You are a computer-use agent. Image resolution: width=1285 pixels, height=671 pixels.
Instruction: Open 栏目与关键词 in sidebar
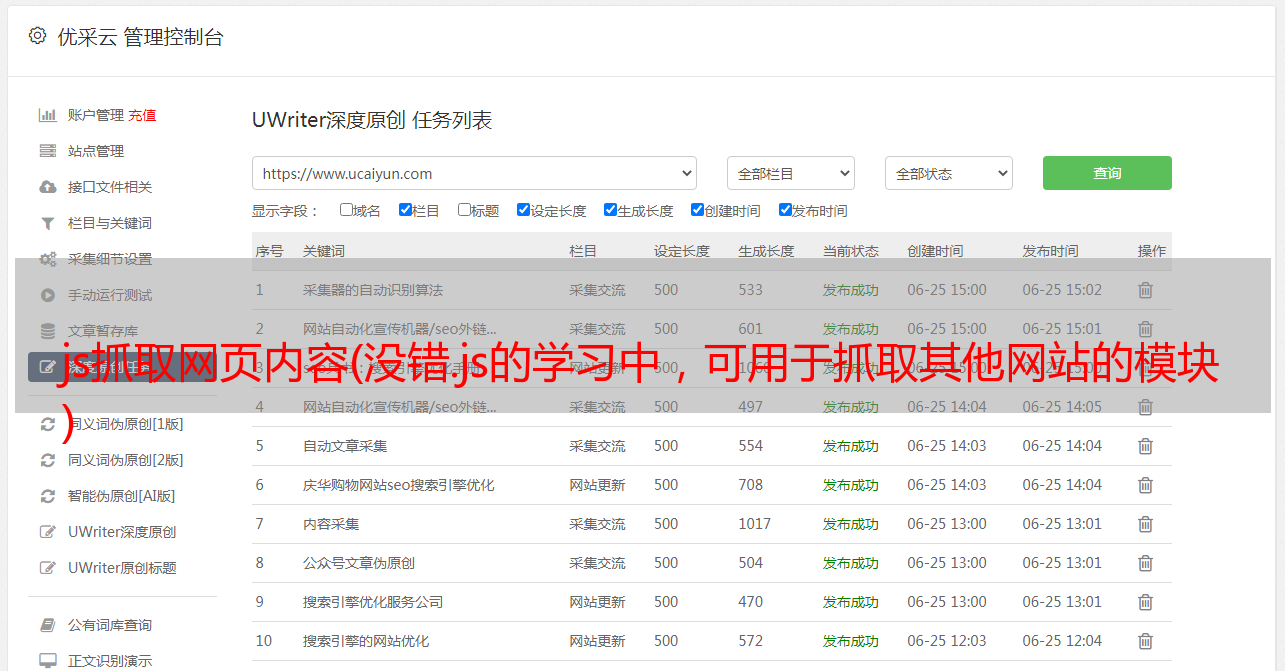pyautogui.click(x=110, y=223)
